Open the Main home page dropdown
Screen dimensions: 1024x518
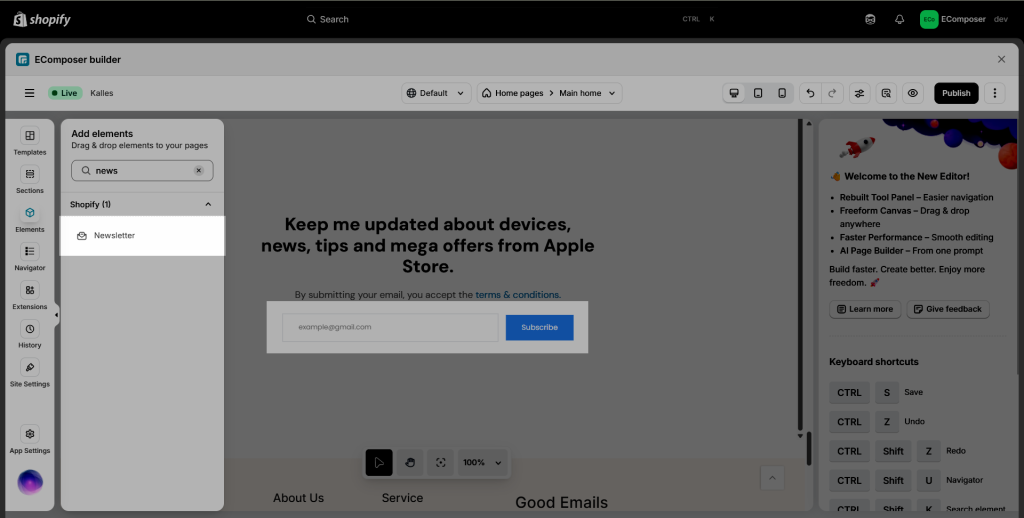[549, 93]
